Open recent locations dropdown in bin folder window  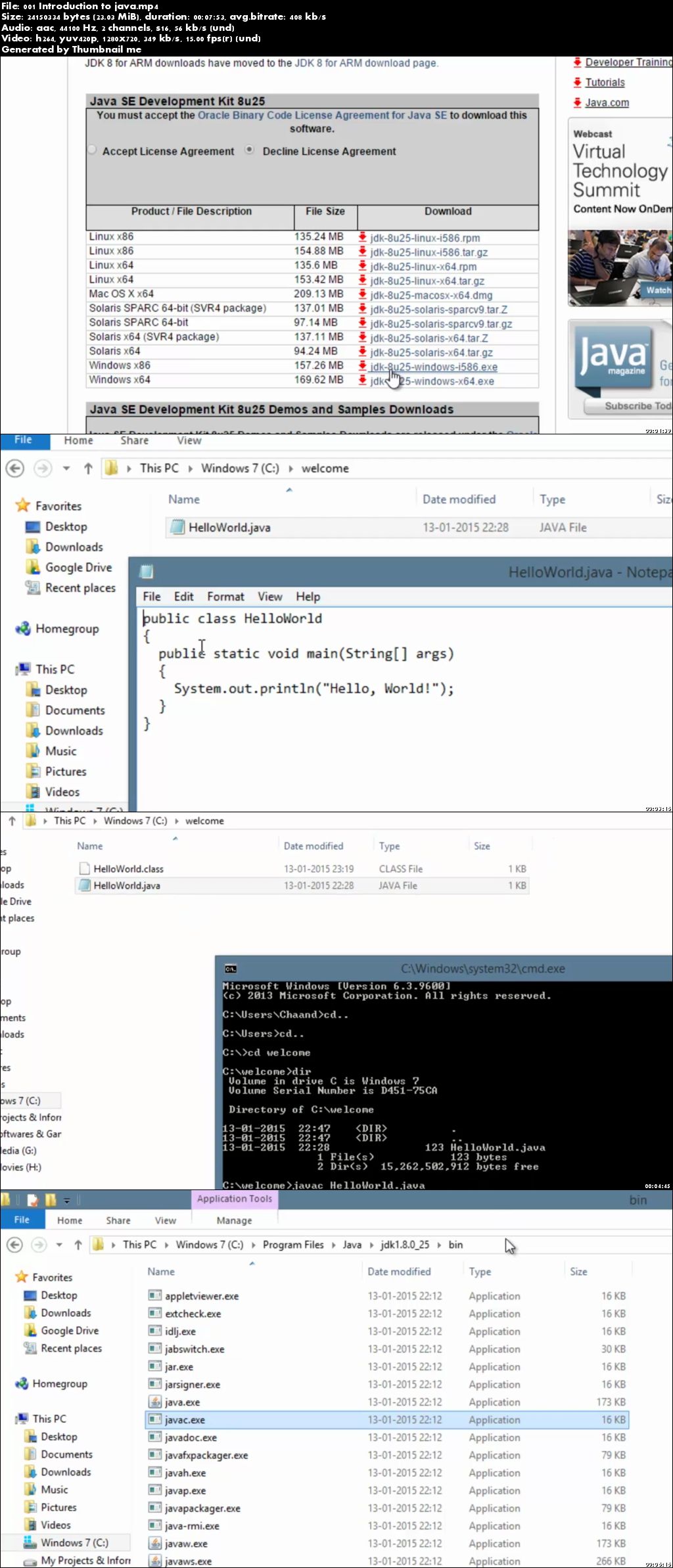(x=59, y=1244)
